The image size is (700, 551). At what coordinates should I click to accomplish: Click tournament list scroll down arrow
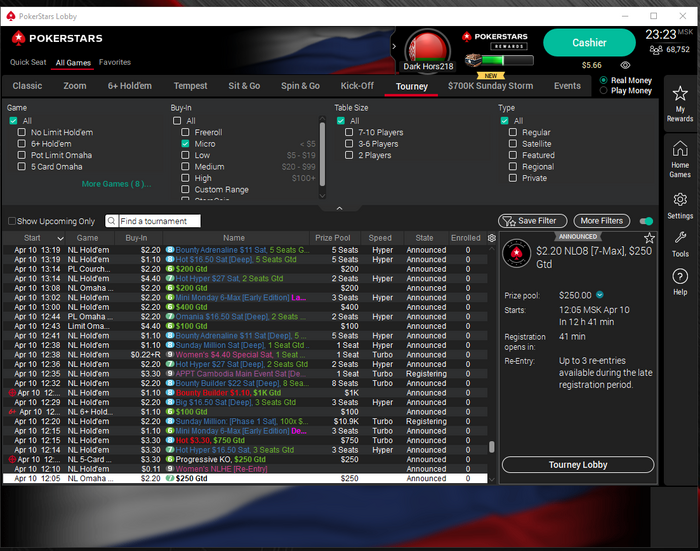click(492, 479)
